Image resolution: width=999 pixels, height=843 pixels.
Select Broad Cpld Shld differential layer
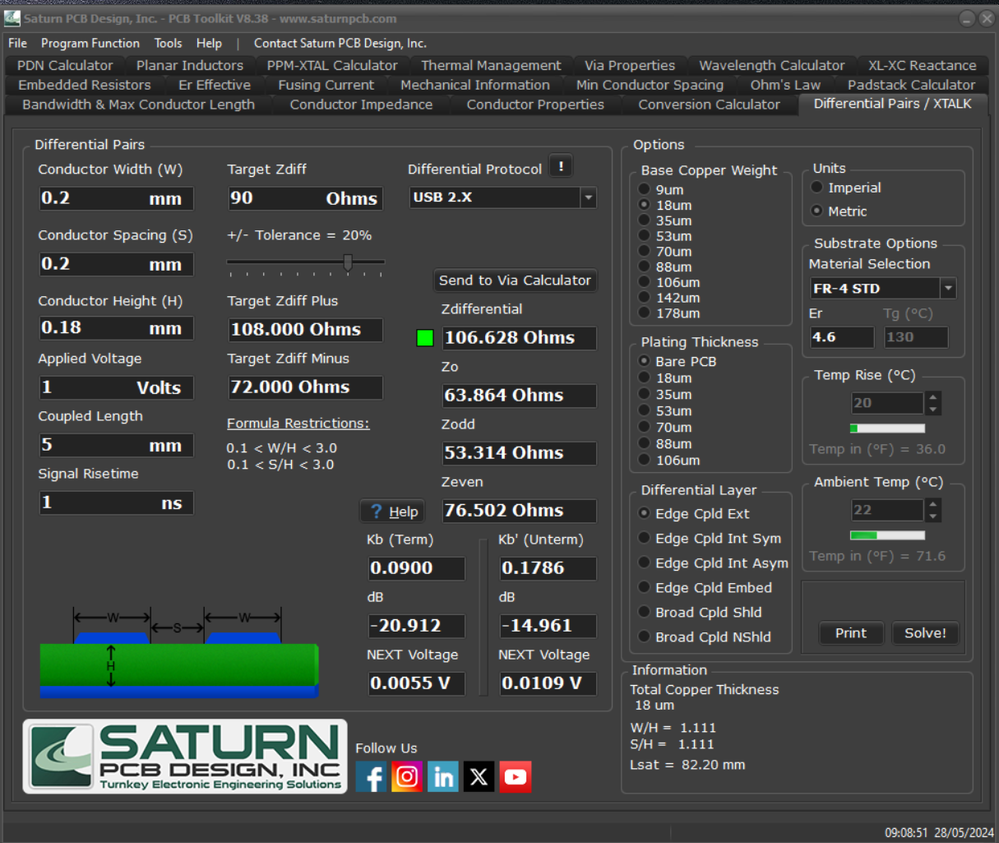tap(645, 613)
